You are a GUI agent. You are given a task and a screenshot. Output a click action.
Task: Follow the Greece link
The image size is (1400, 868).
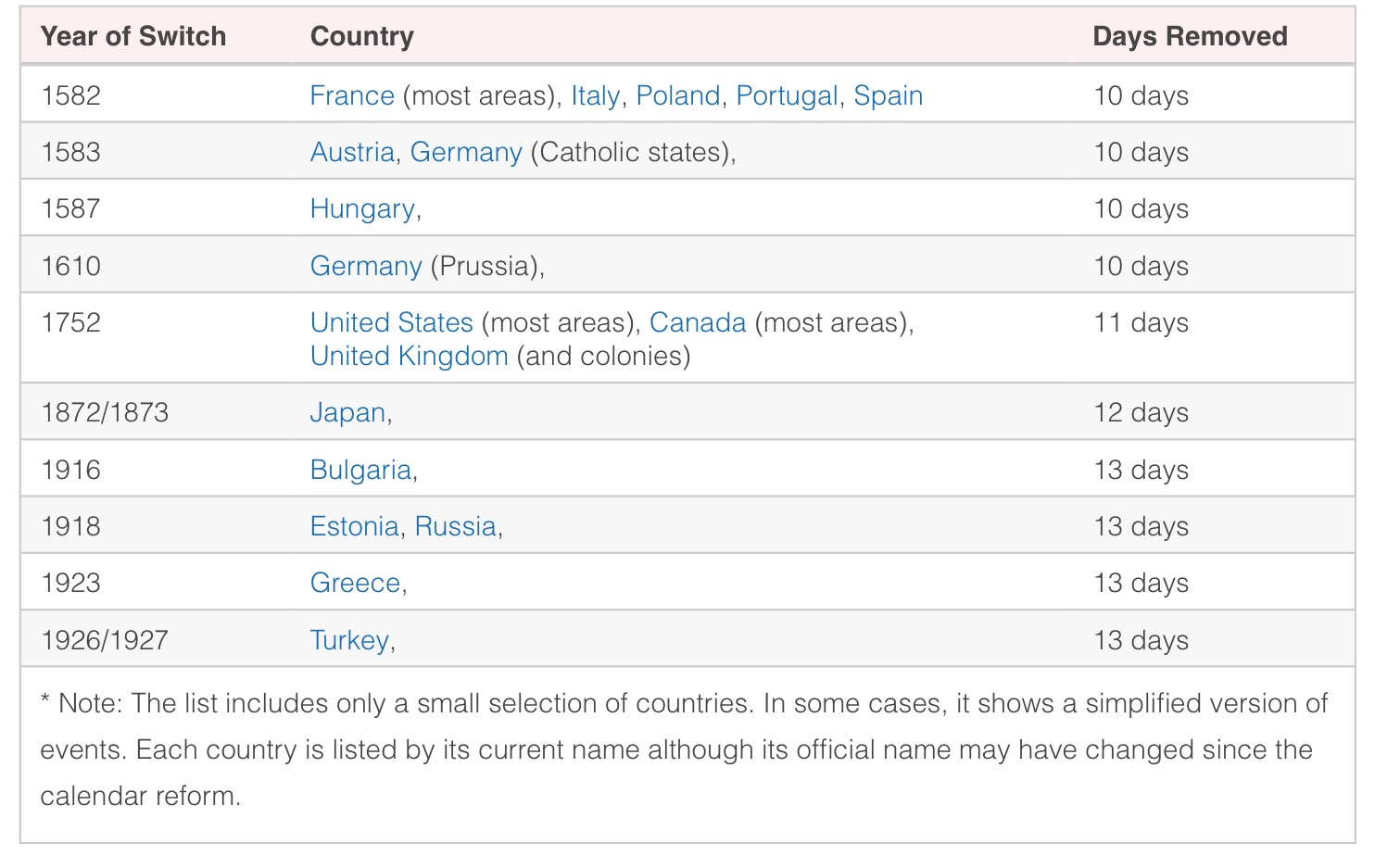[355, 583]
